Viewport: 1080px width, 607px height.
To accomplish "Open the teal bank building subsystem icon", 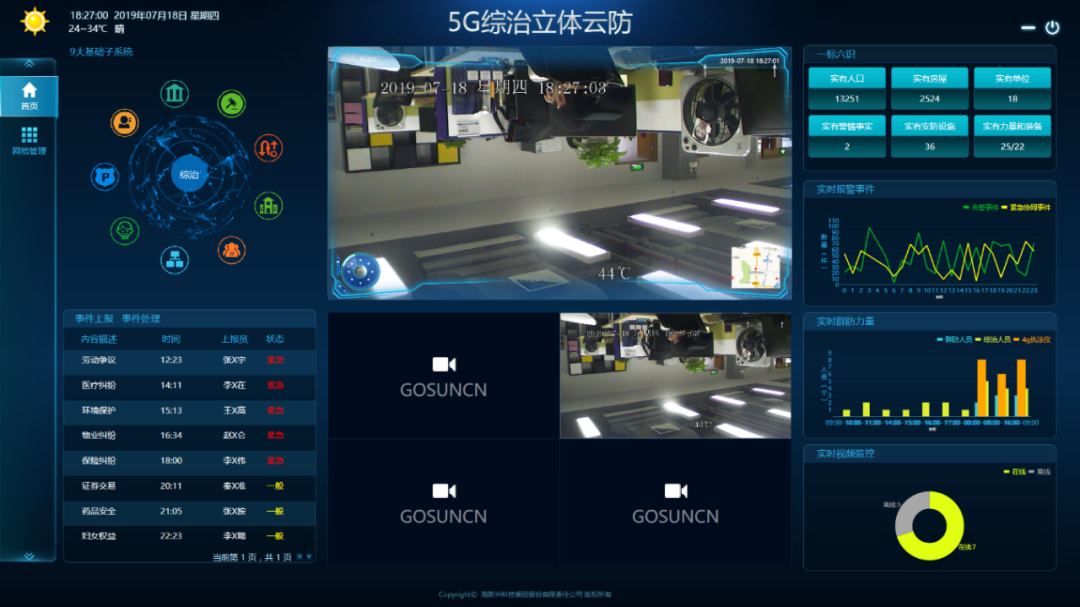I will pyautogui.click(x=175, y=95).
